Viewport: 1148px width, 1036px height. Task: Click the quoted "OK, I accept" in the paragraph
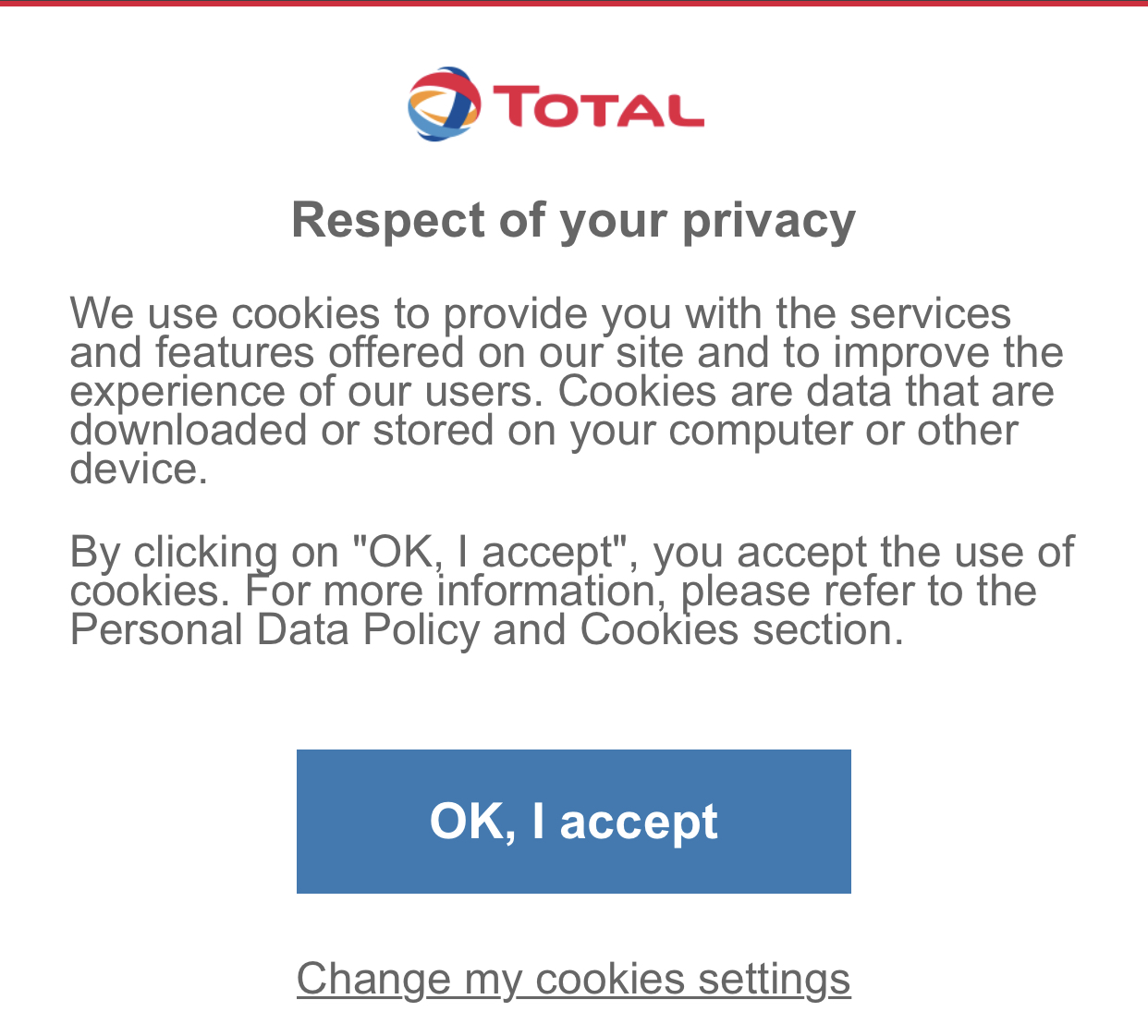pyautogui.click(x=490, y=553)
